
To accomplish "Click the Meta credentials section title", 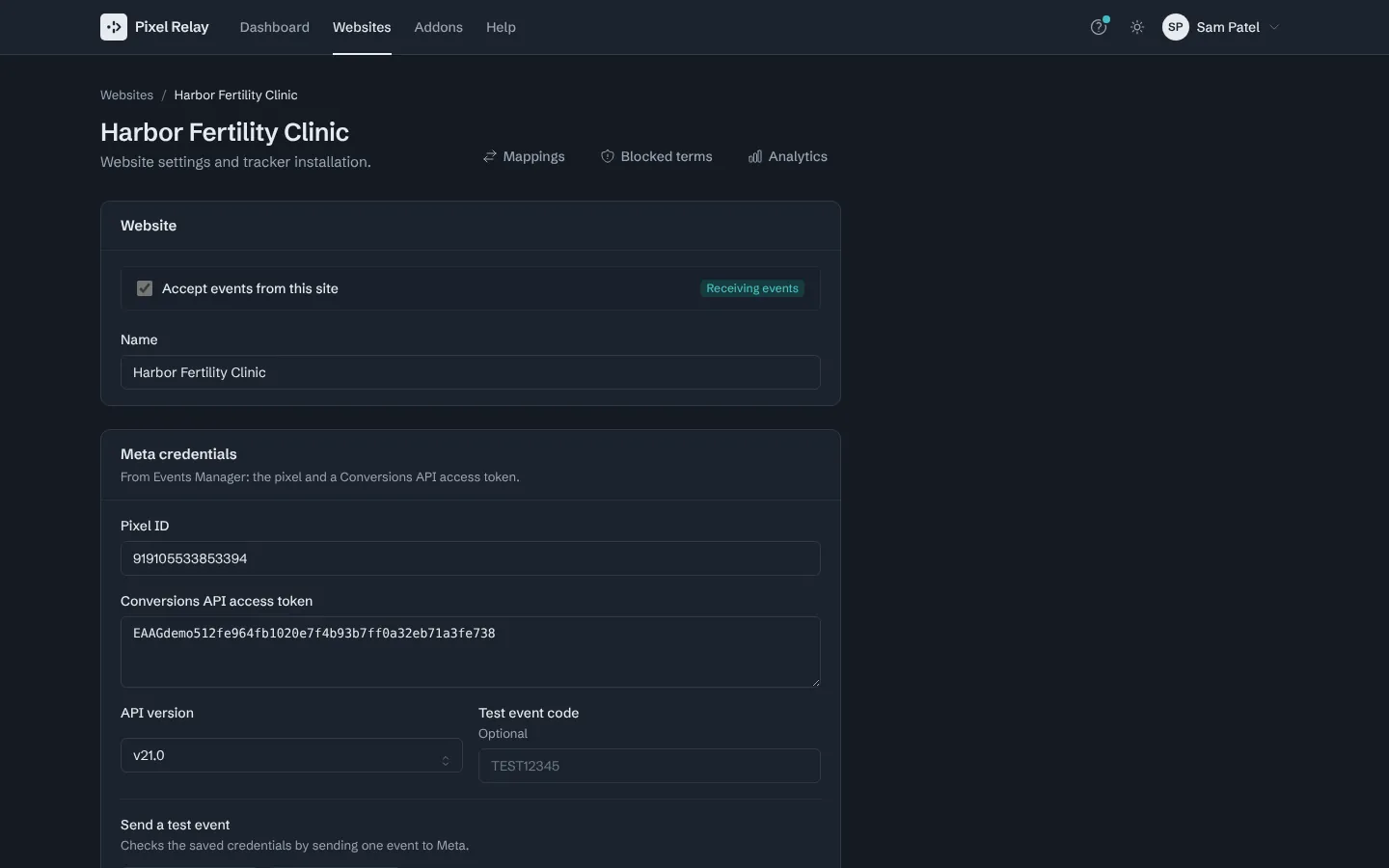I will (178, 454).
